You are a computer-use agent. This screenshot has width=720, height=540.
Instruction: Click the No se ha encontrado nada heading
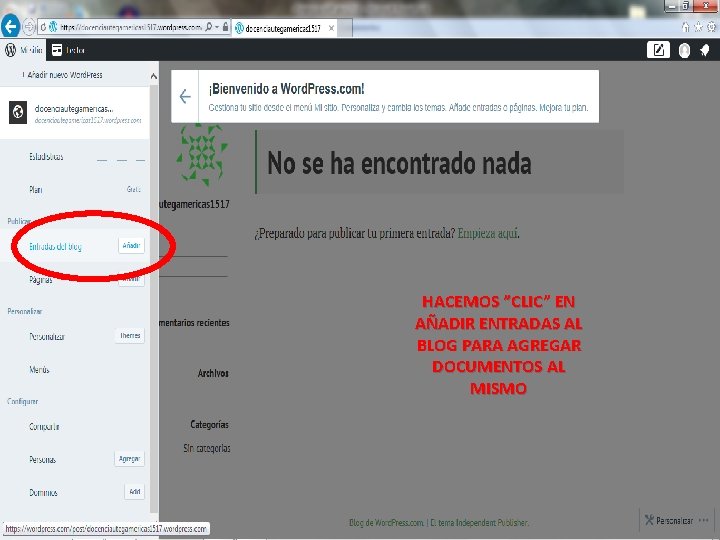(x=399, y=163)
